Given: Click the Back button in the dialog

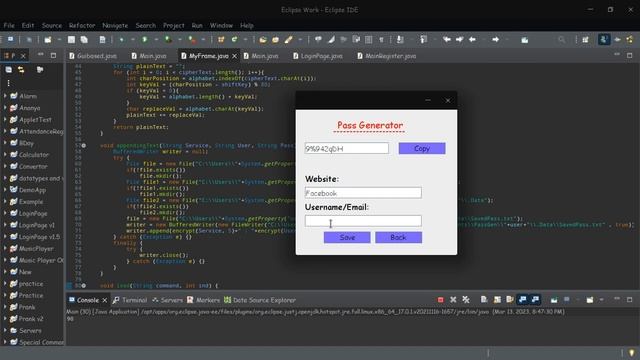Looking at the screenshot, I should pyautogui.click(x=398, y=237).
